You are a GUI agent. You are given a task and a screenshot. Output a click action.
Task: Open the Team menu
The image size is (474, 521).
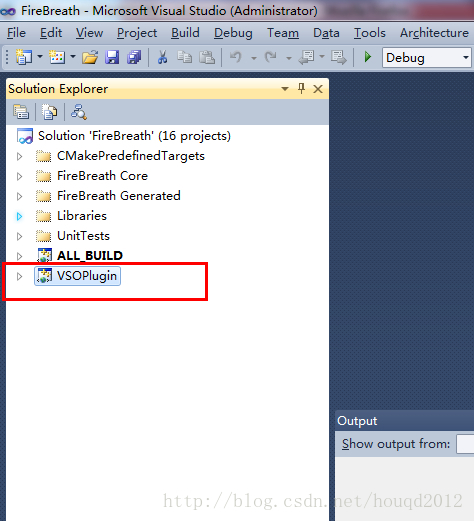pos(283,33)
